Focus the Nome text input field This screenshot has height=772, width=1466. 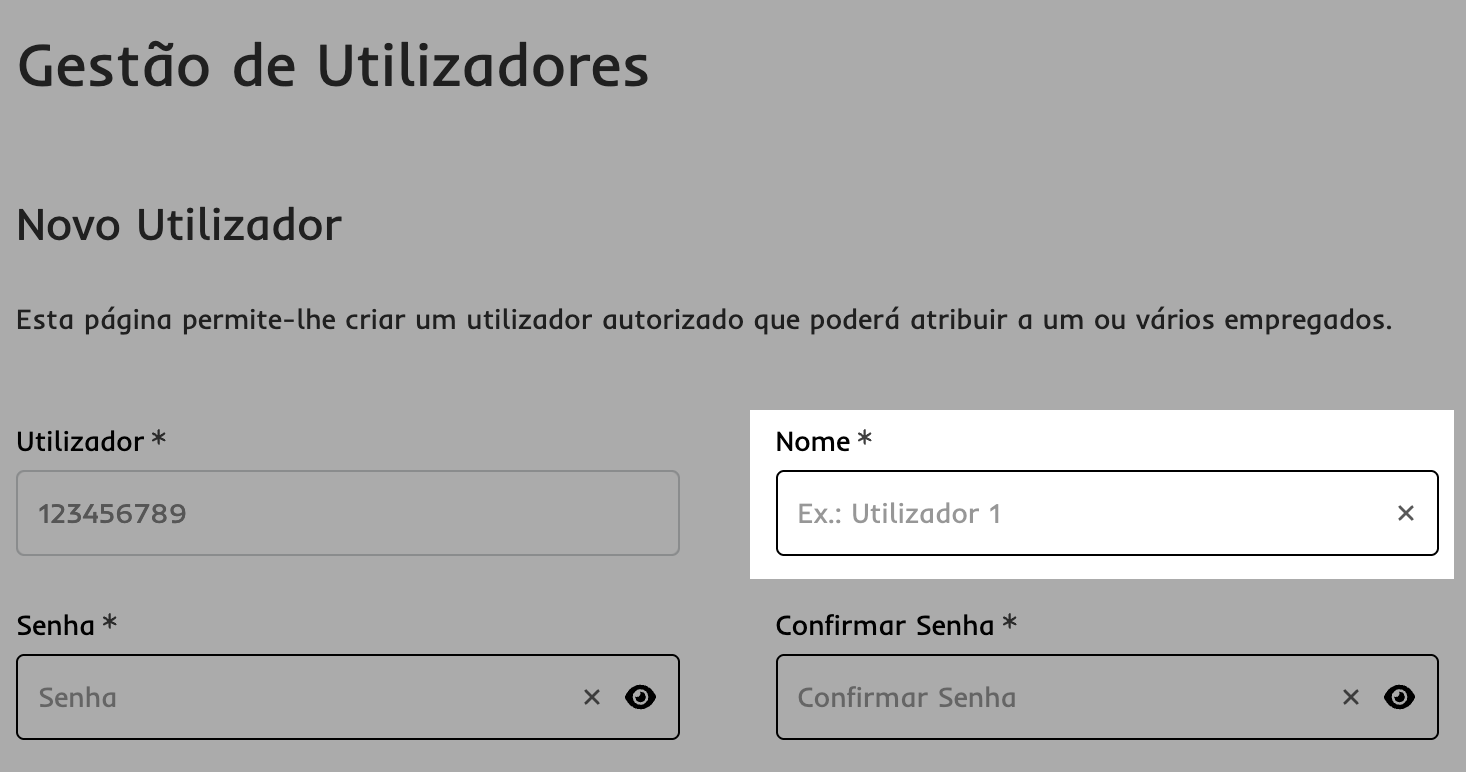[1080, 513]
